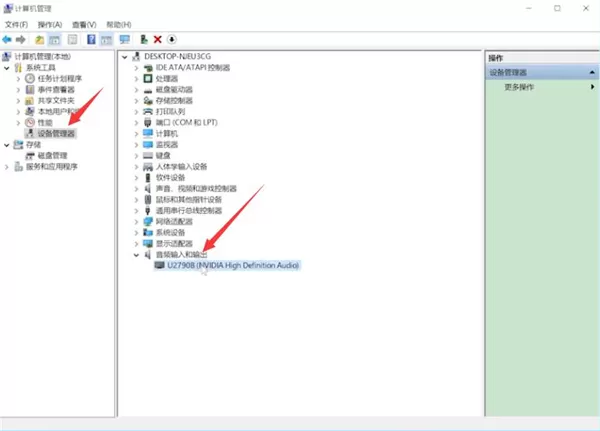Select 设备管理器 in the left tree
This screenshot has width=600, height=431.
pyautogui.click(x=56, y=134)
